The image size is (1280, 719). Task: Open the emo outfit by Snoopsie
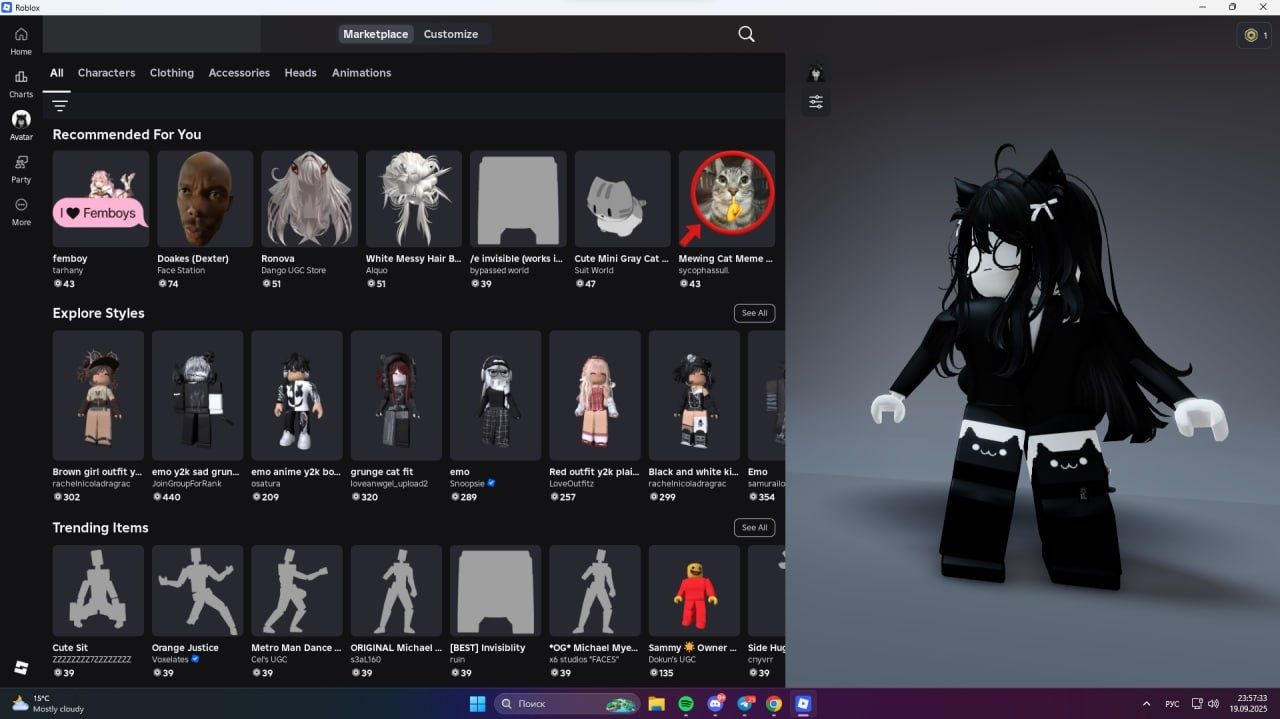pos(496,396)
